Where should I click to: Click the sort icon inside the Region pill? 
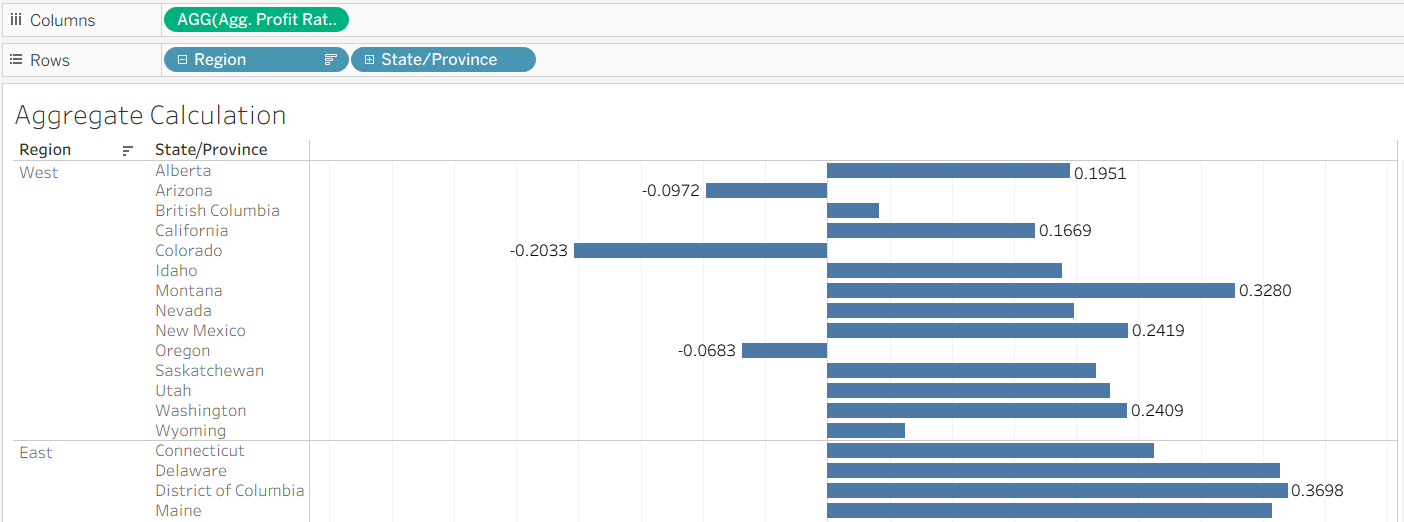(330, 60)
